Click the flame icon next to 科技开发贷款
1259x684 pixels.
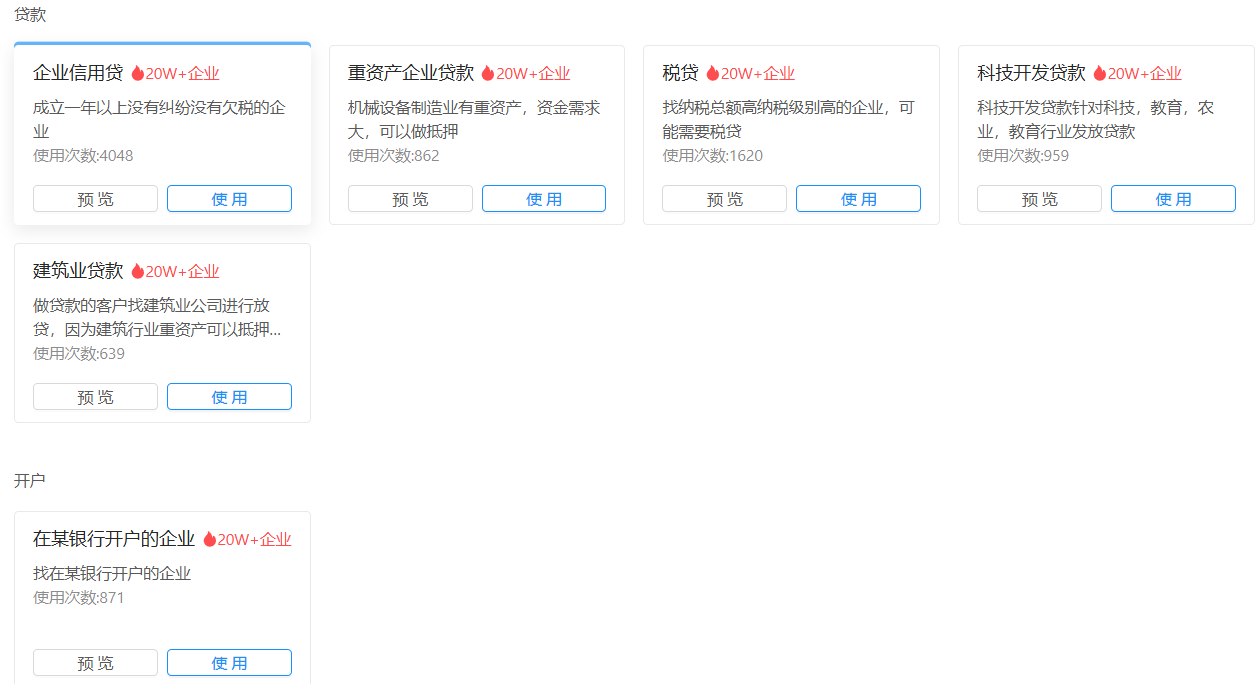(1100, 73)
